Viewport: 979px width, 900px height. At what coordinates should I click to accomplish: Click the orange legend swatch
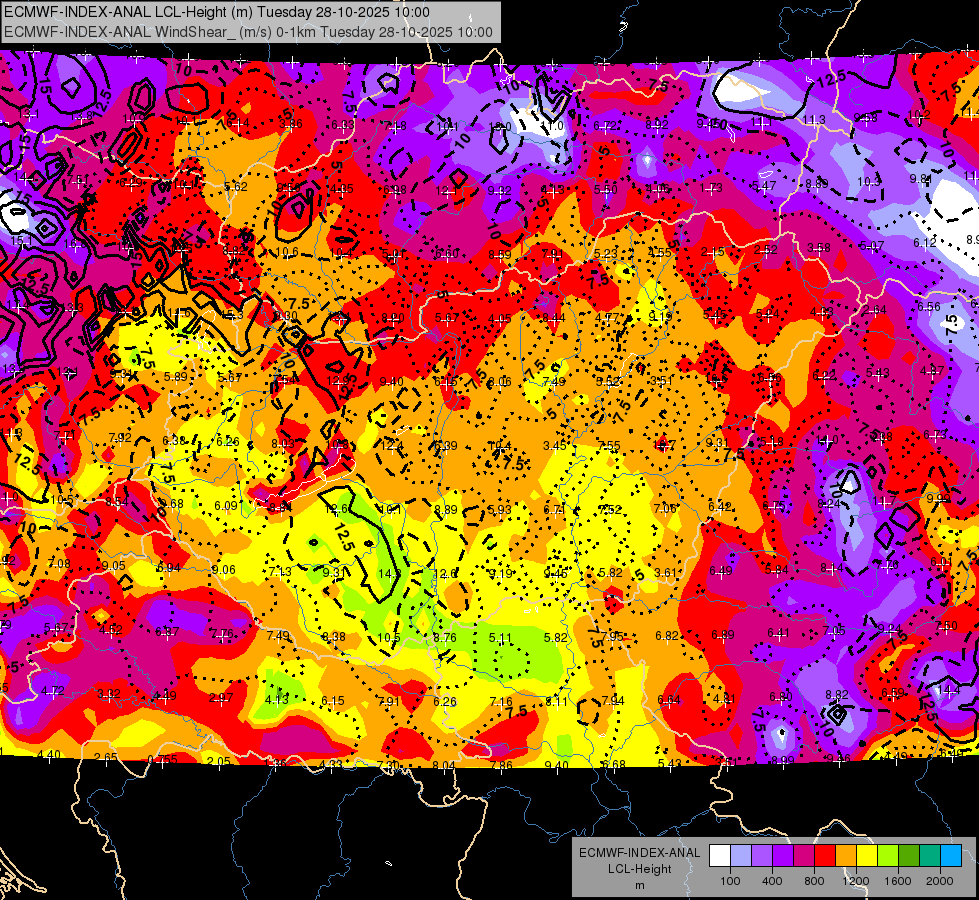[x=846, y=856]
